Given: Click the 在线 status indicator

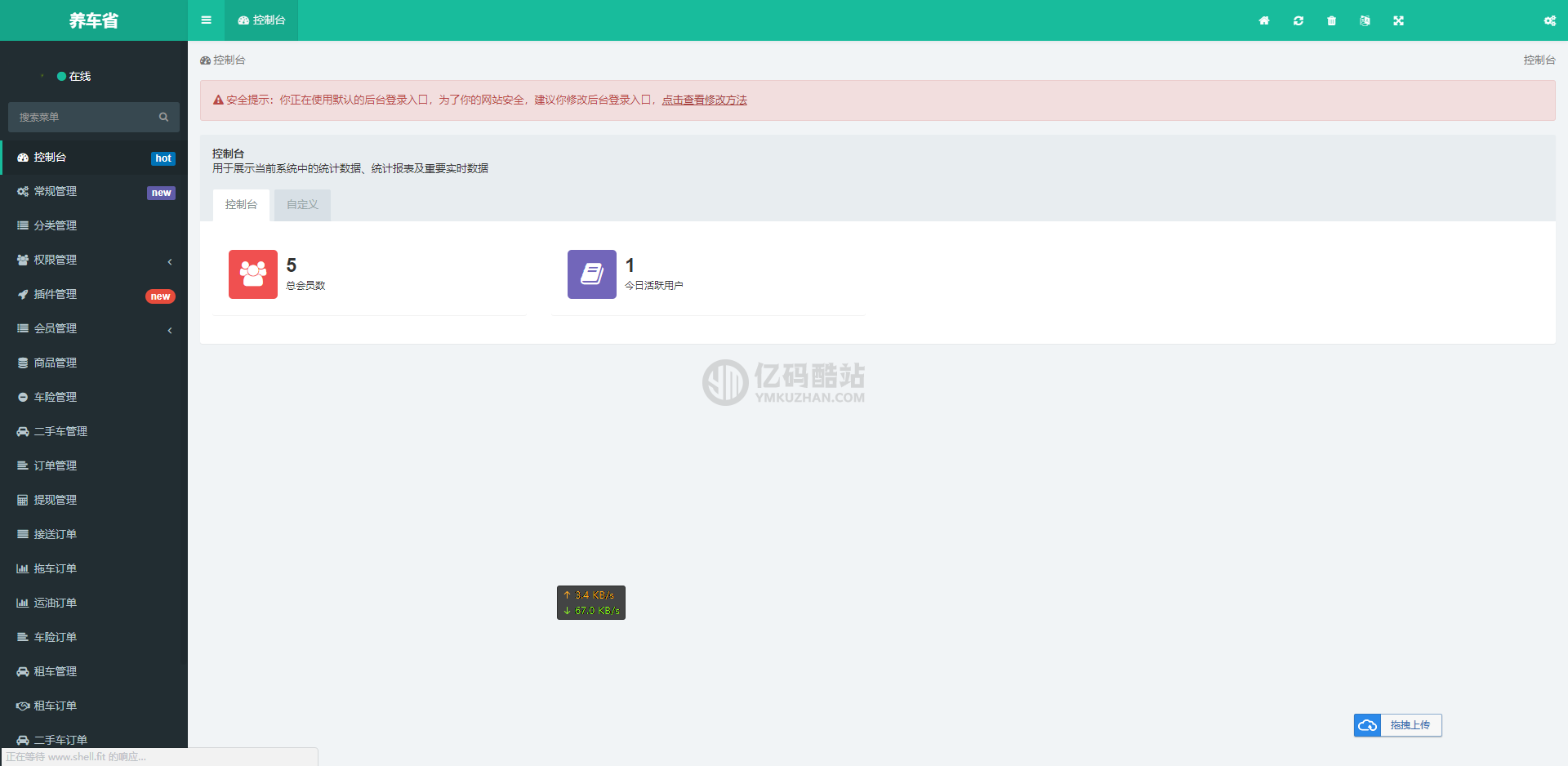Looking at the screenshot, I should 73,77.
